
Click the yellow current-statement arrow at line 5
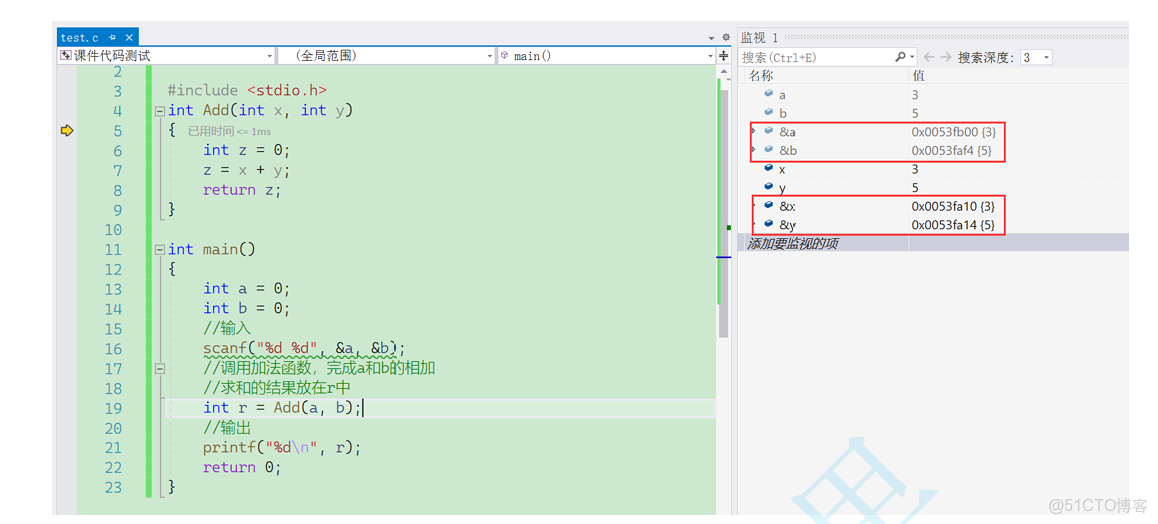tap(66, 131)
